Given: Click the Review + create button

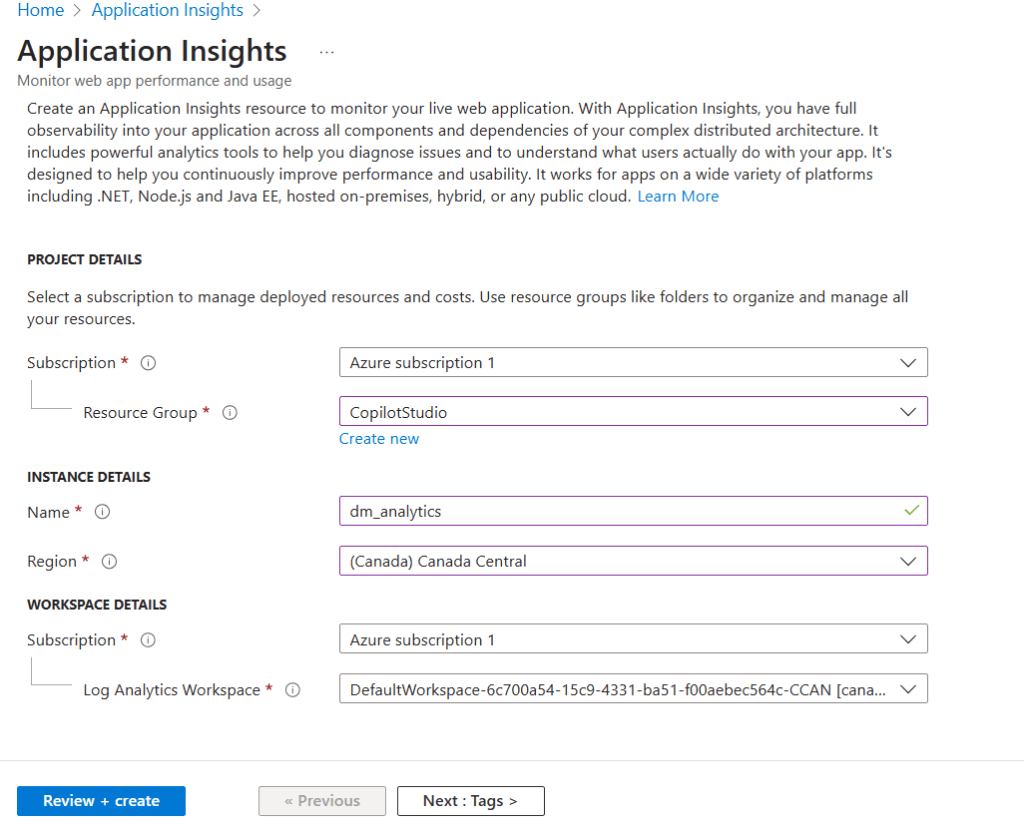Looking at the screenshot, I should pos(101,800).
